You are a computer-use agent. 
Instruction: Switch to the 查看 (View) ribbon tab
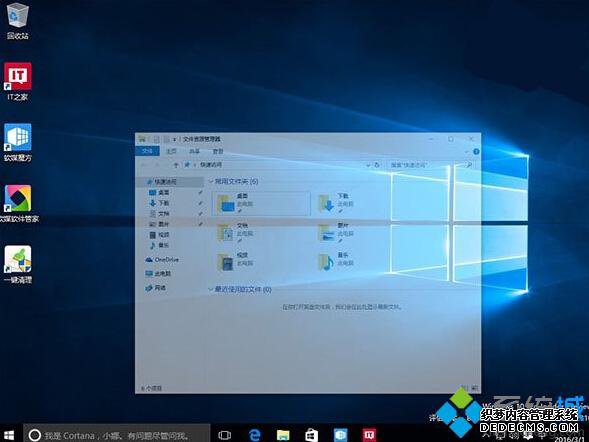pyautogui.click(x=218, y=151)
